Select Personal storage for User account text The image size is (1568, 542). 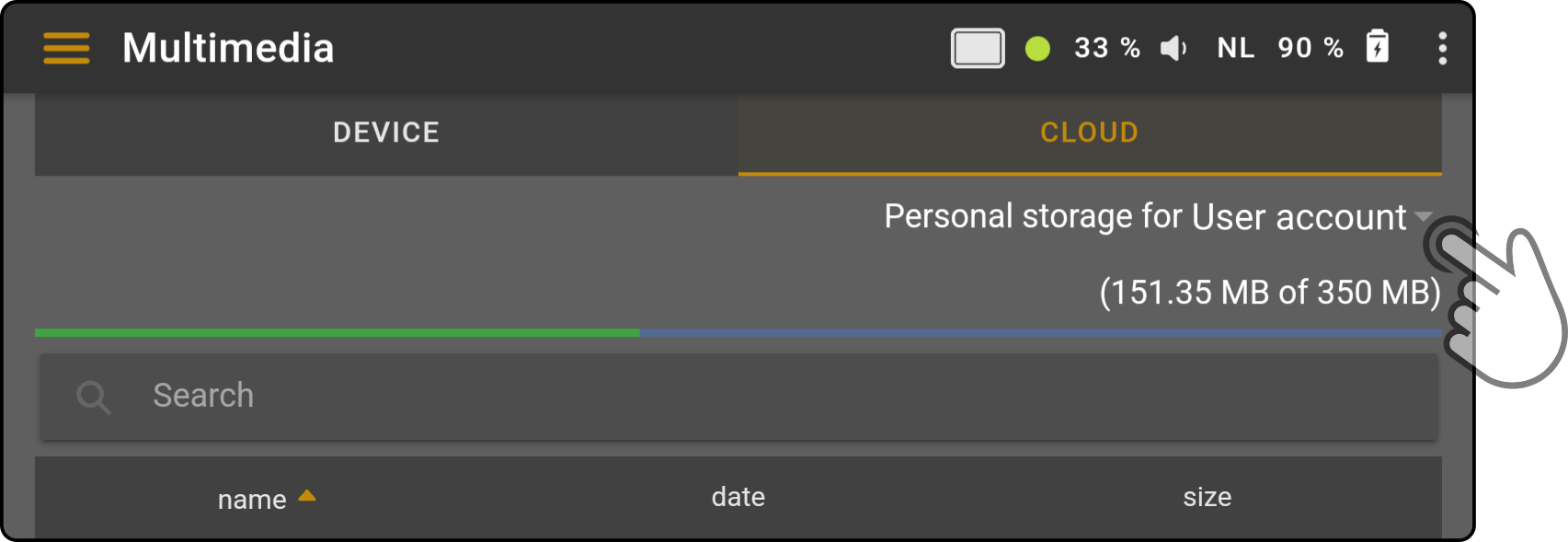coord(1145,217)
